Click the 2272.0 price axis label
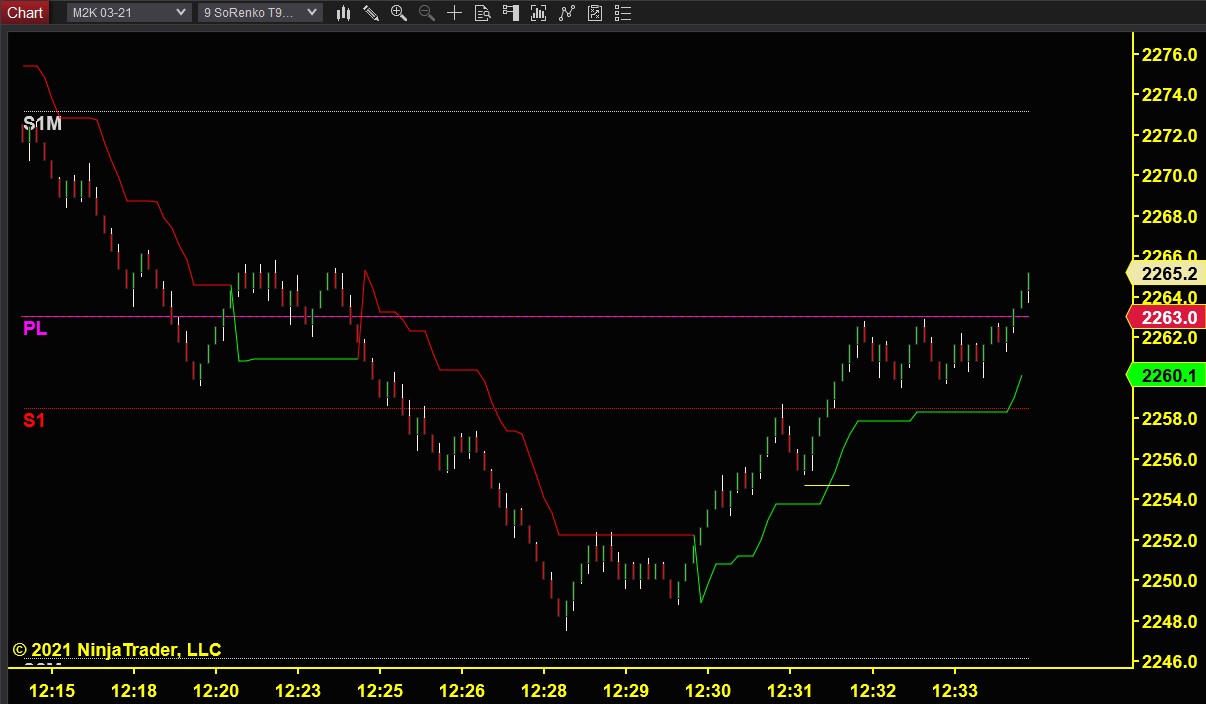The width and height of the screenshot is (1206, 704). pos(1169,135)
